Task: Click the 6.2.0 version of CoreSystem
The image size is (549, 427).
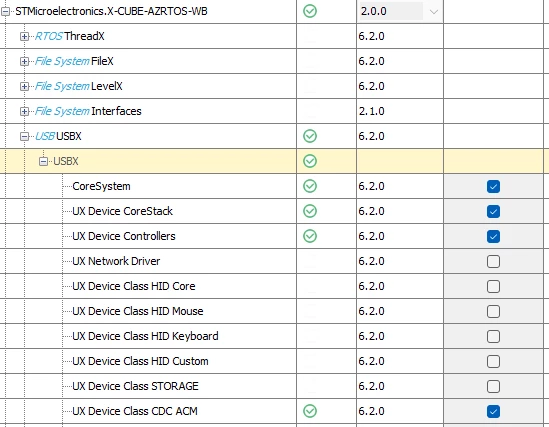Action: point(371,186)
